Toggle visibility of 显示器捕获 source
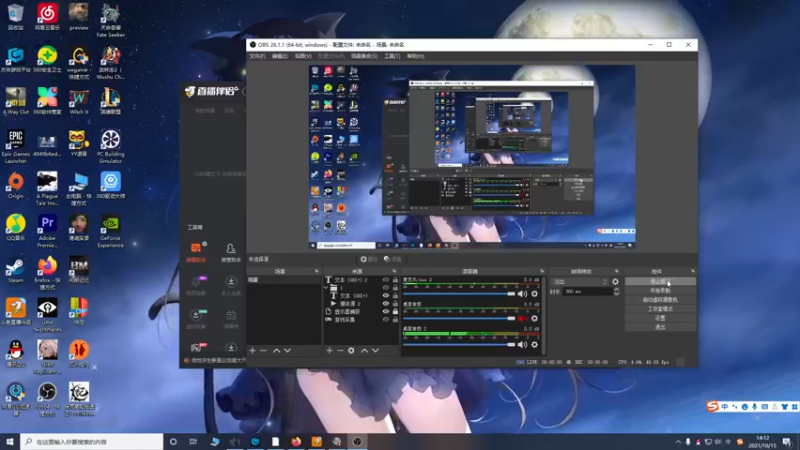Screen dimensions: 800x450 point(386,311)
